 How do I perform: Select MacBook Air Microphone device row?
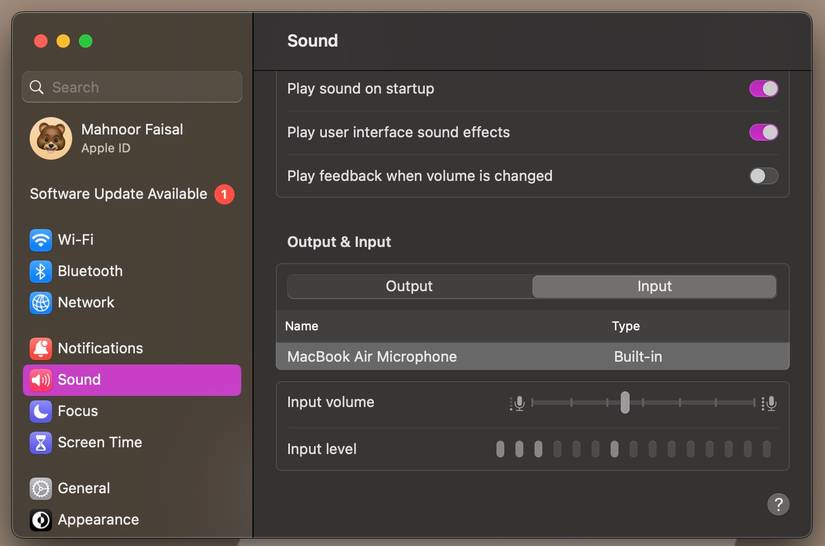[x=532, y=356]
